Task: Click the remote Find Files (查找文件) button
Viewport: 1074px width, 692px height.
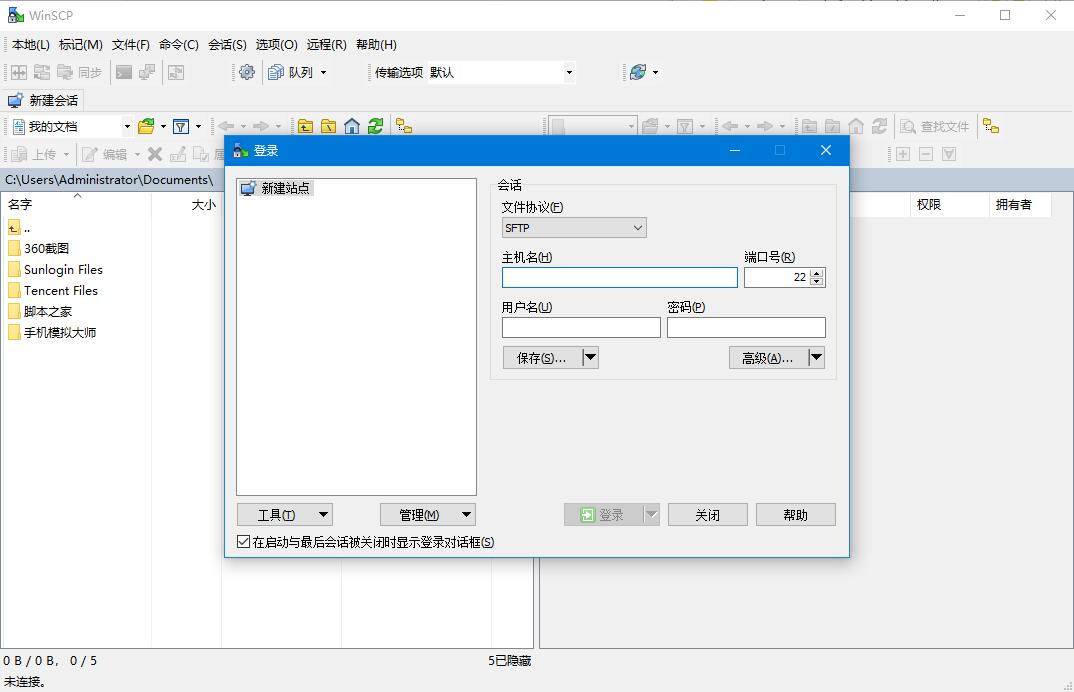Action: [934, 126]
